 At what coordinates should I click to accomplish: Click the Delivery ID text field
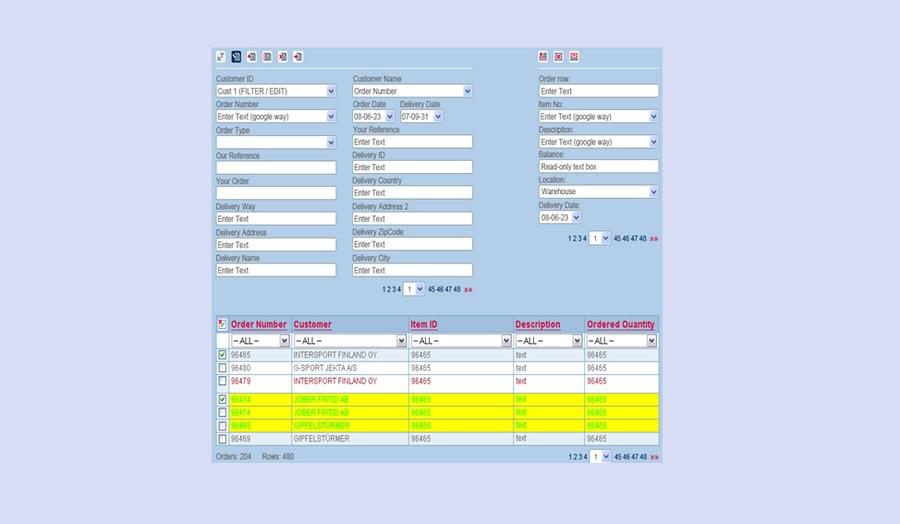412,167
